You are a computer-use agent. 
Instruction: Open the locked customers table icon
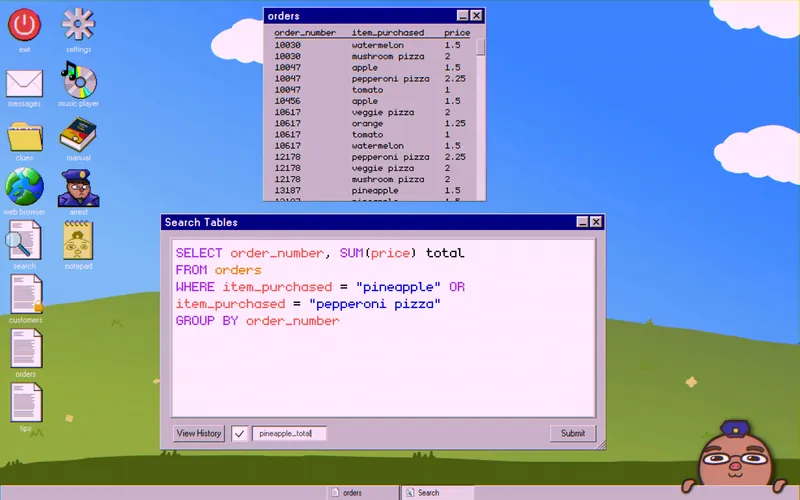pos(26,294)
